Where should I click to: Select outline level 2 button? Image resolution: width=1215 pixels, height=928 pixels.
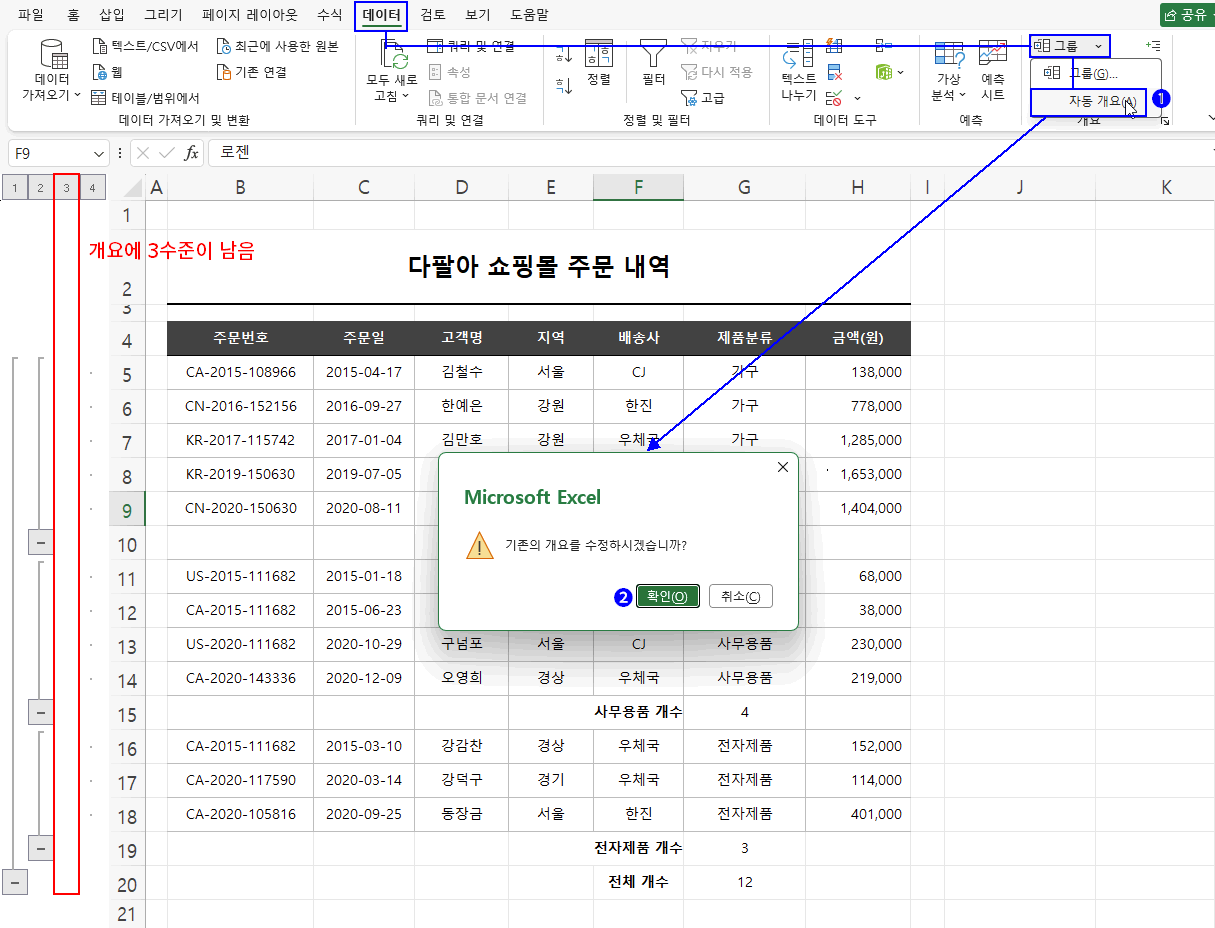(x=40, y=187)
